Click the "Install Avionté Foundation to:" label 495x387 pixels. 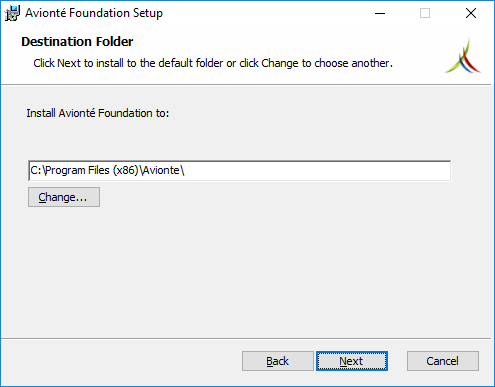tap(98, 113)
